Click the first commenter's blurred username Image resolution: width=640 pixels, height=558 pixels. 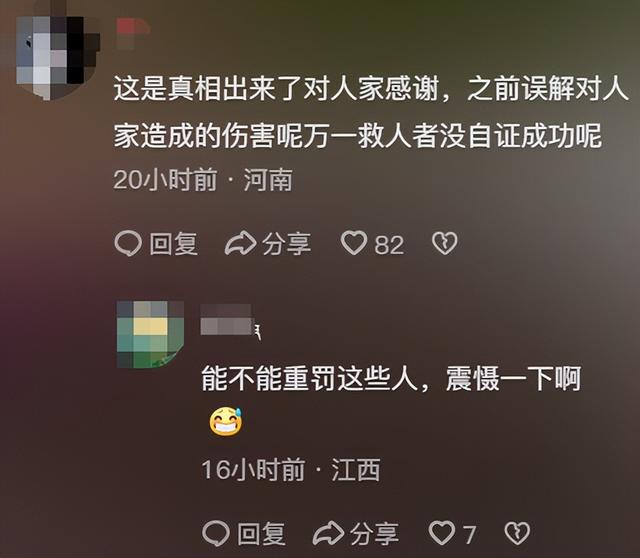coord(133,33)
